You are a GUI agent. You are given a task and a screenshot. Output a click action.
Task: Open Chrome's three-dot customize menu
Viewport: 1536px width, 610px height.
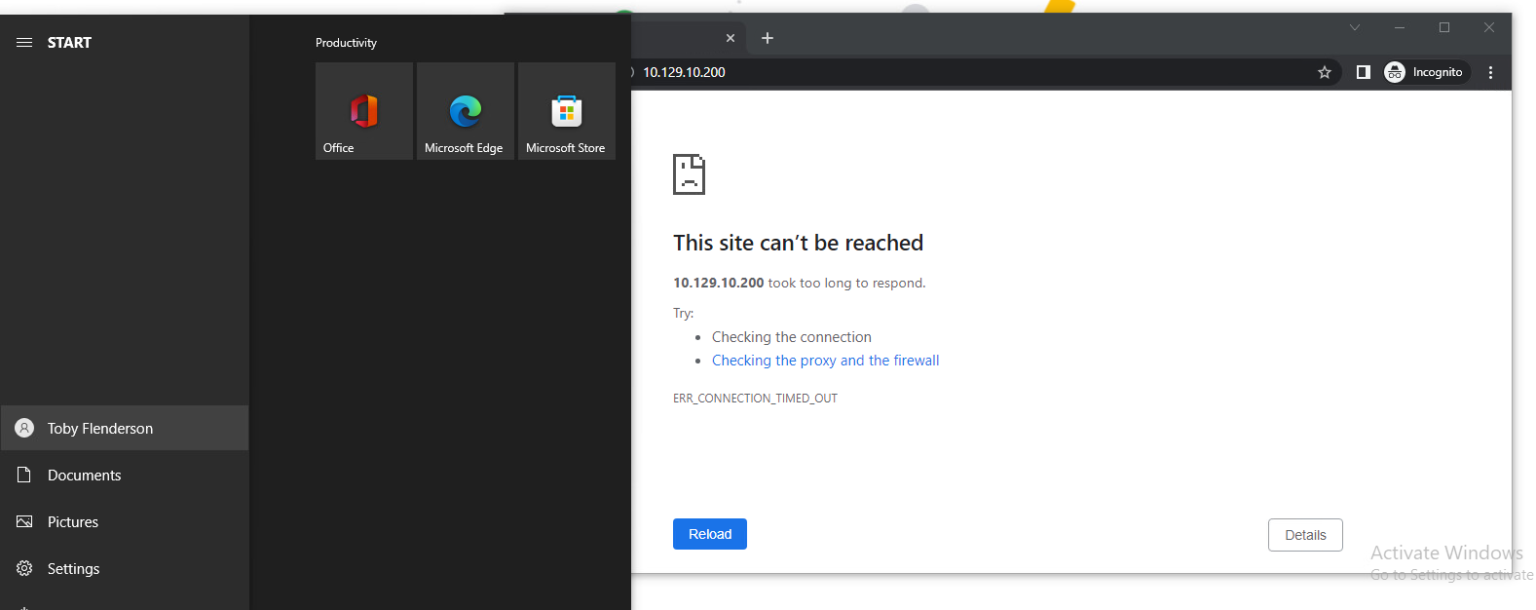tap(1491, 72)
